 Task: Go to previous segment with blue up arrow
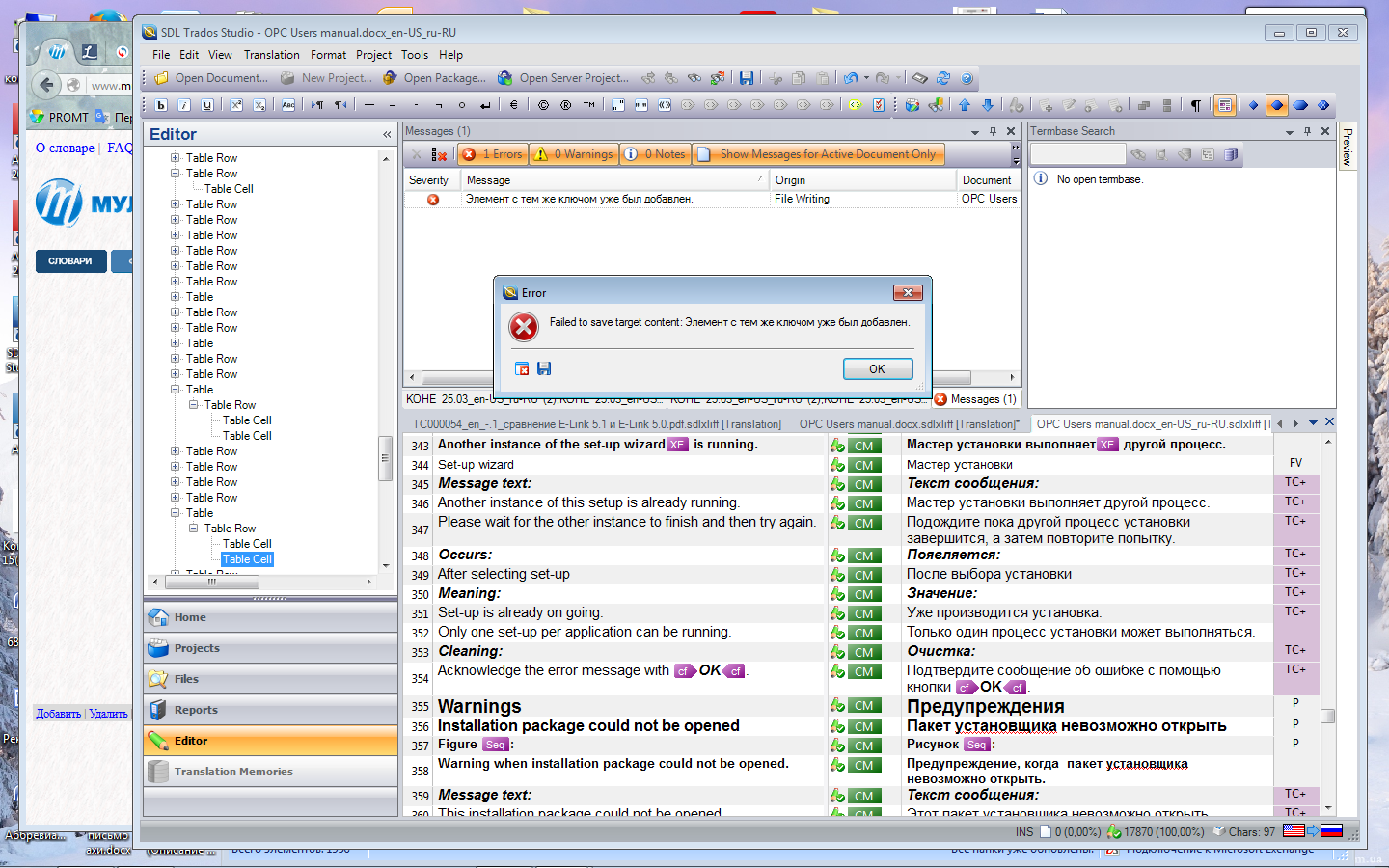tap(965, 105)
